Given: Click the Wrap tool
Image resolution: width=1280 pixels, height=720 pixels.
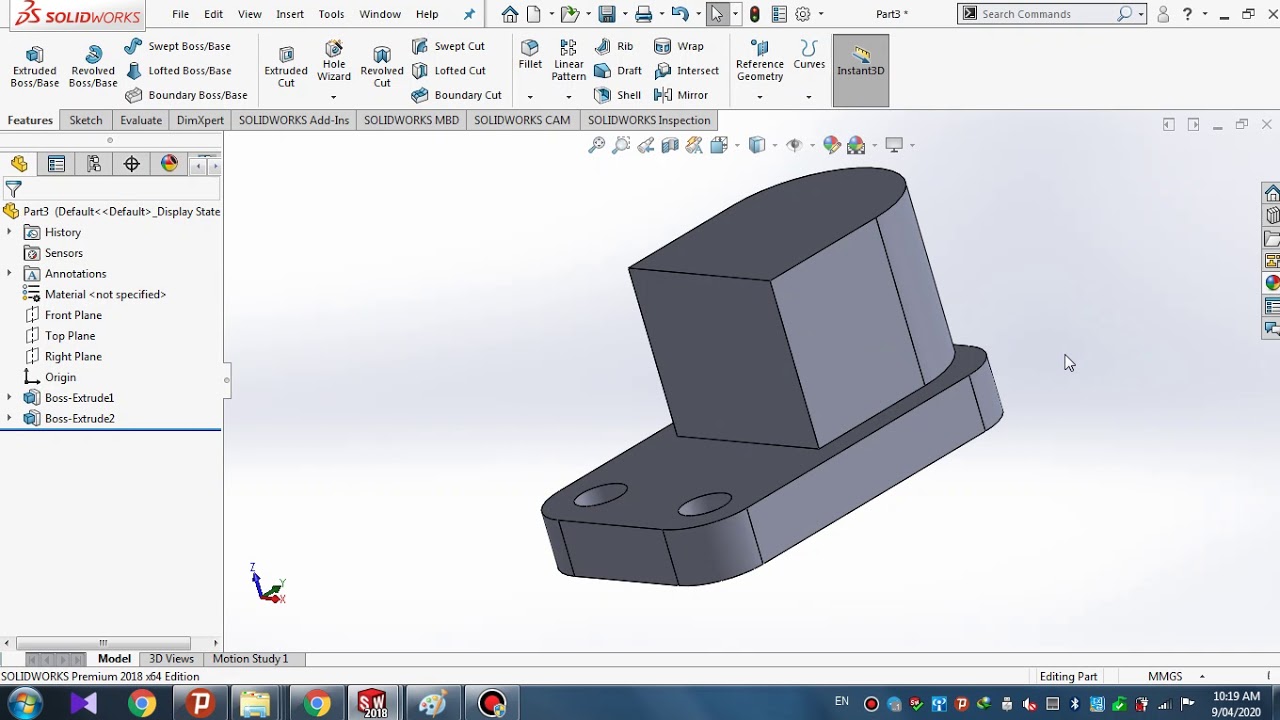Looking at the screenshot, I should 679,46.
